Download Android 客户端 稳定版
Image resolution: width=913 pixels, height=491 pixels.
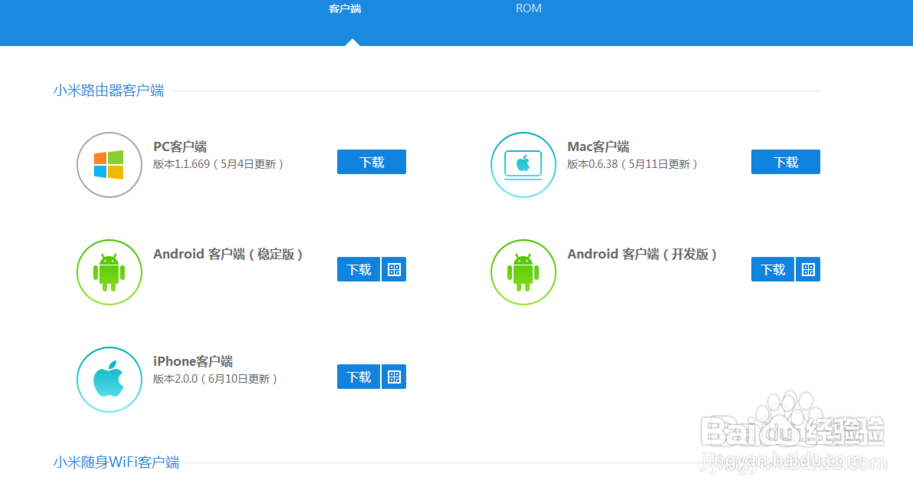[359, 269]
